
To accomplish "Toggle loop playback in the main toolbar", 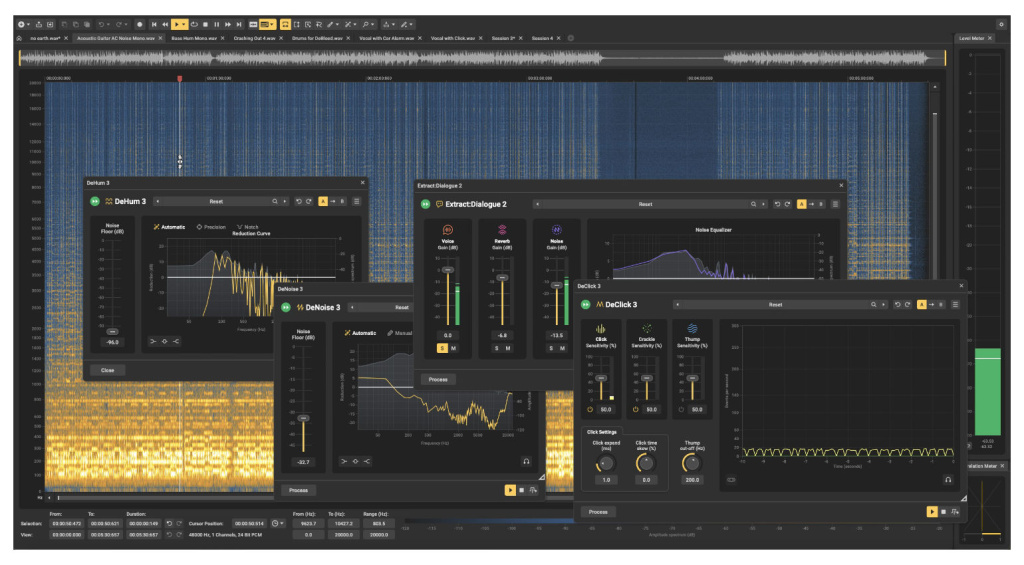I will (194, 24).
